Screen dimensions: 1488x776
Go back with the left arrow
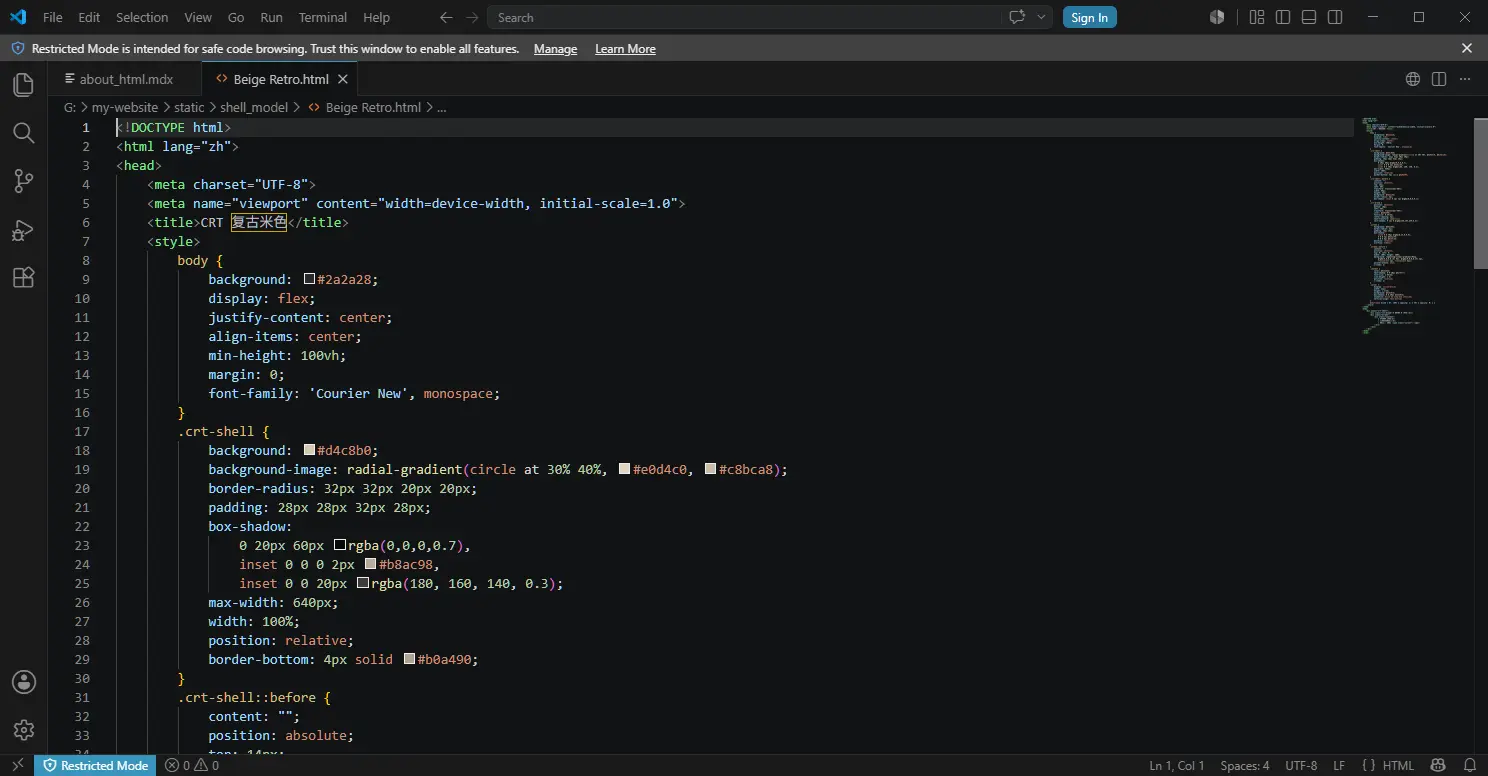[446, 17]
